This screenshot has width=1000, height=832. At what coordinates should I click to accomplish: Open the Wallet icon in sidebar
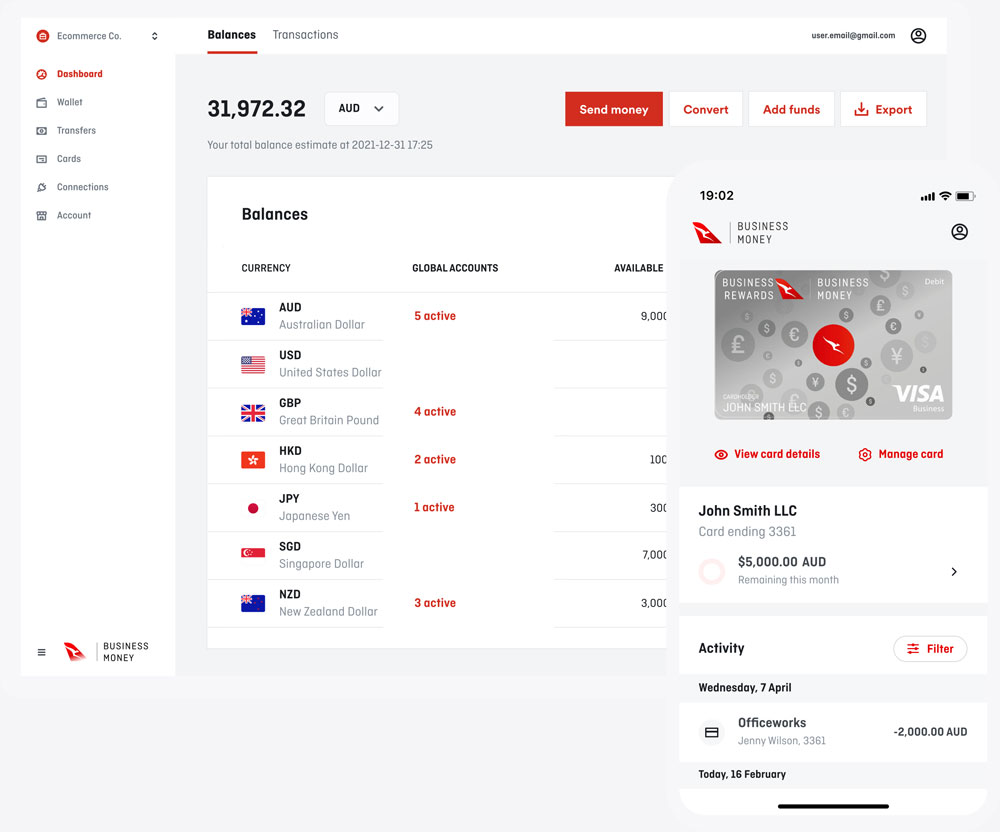[42, 102]
